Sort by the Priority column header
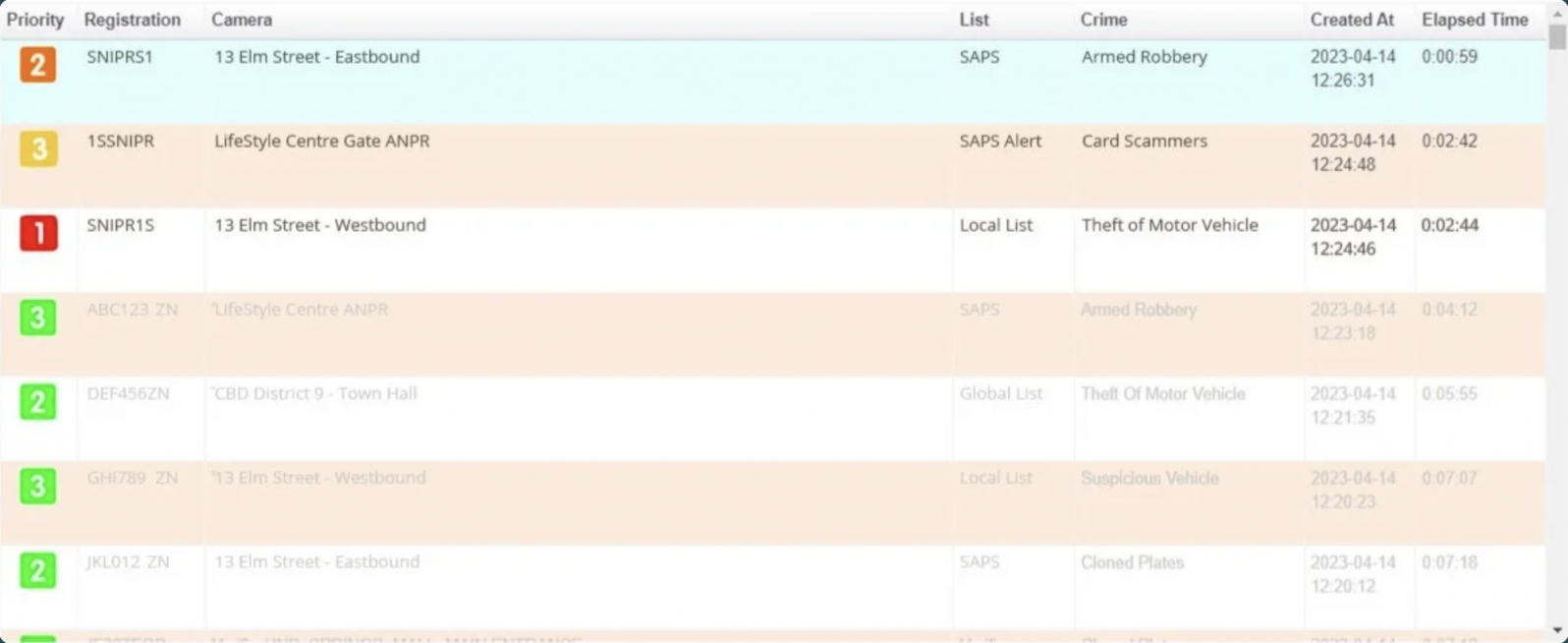The width and height of the screenshot is (1568, 643). pos(35,20)
